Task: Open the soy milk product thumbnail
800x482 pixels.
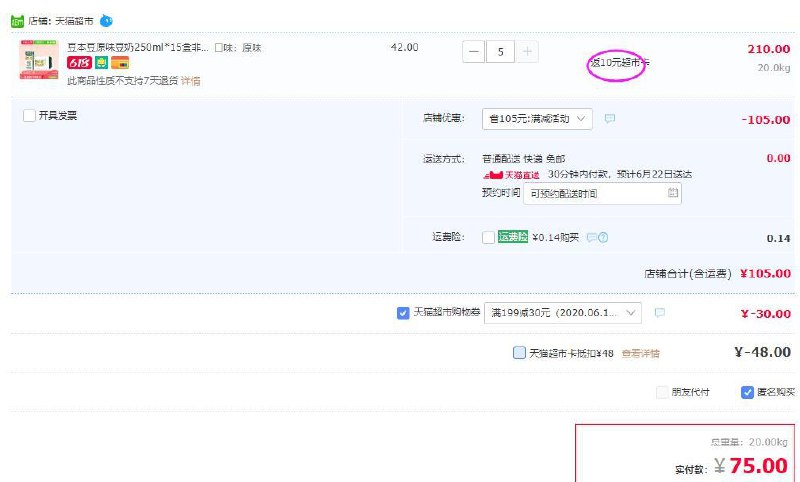Action: pos(39,60)
